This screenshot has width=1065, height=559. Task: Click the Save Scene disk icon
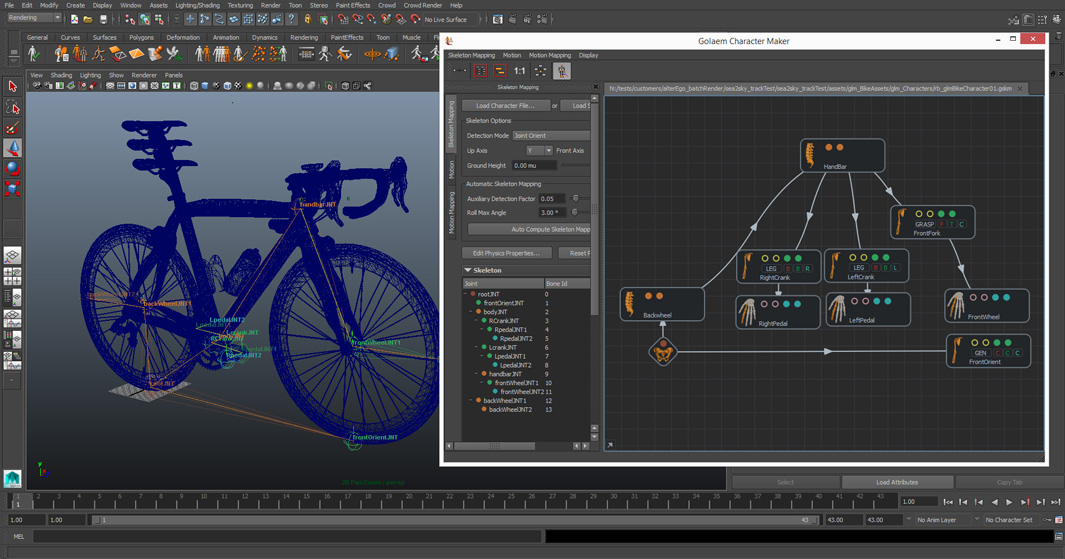pos(103,19)
